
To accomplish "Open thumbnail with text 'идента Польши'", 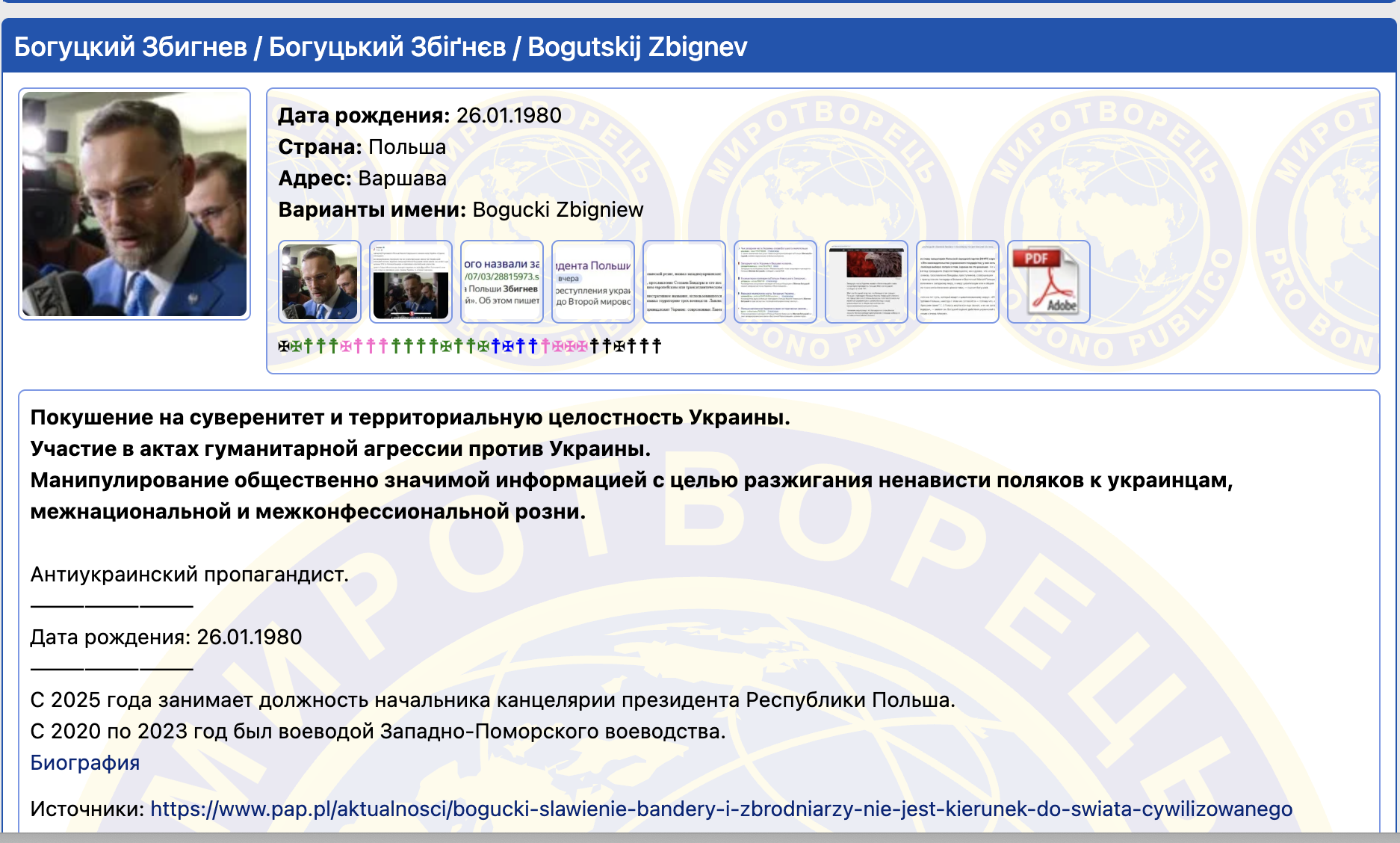I will [x=593, y=282].
